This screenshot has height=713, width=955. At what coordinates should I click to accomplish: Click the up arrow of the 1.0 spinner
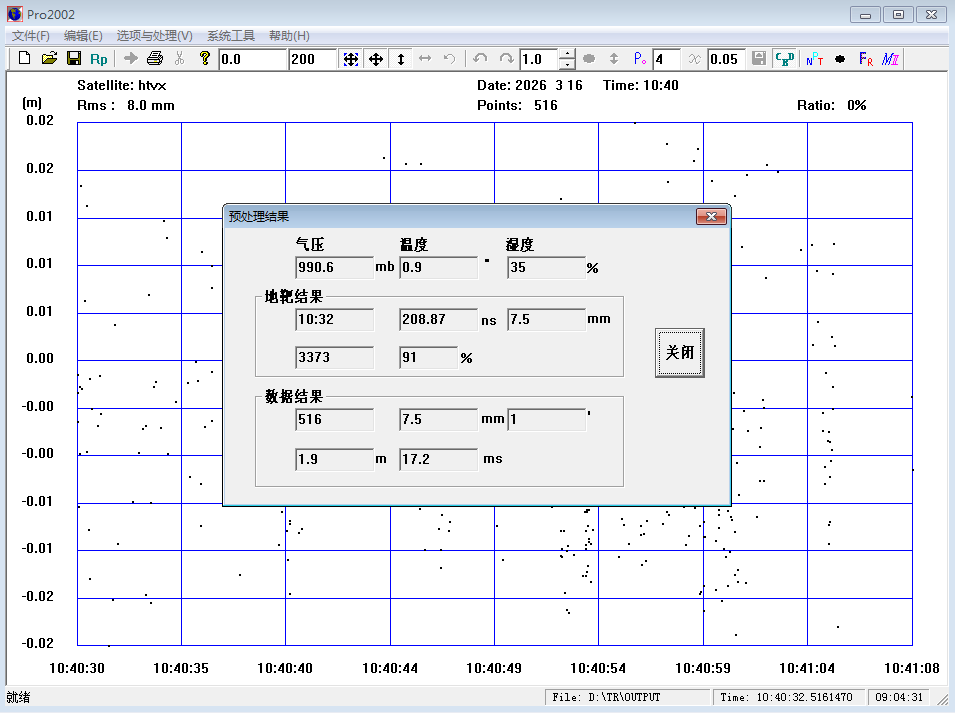(567, 54)
